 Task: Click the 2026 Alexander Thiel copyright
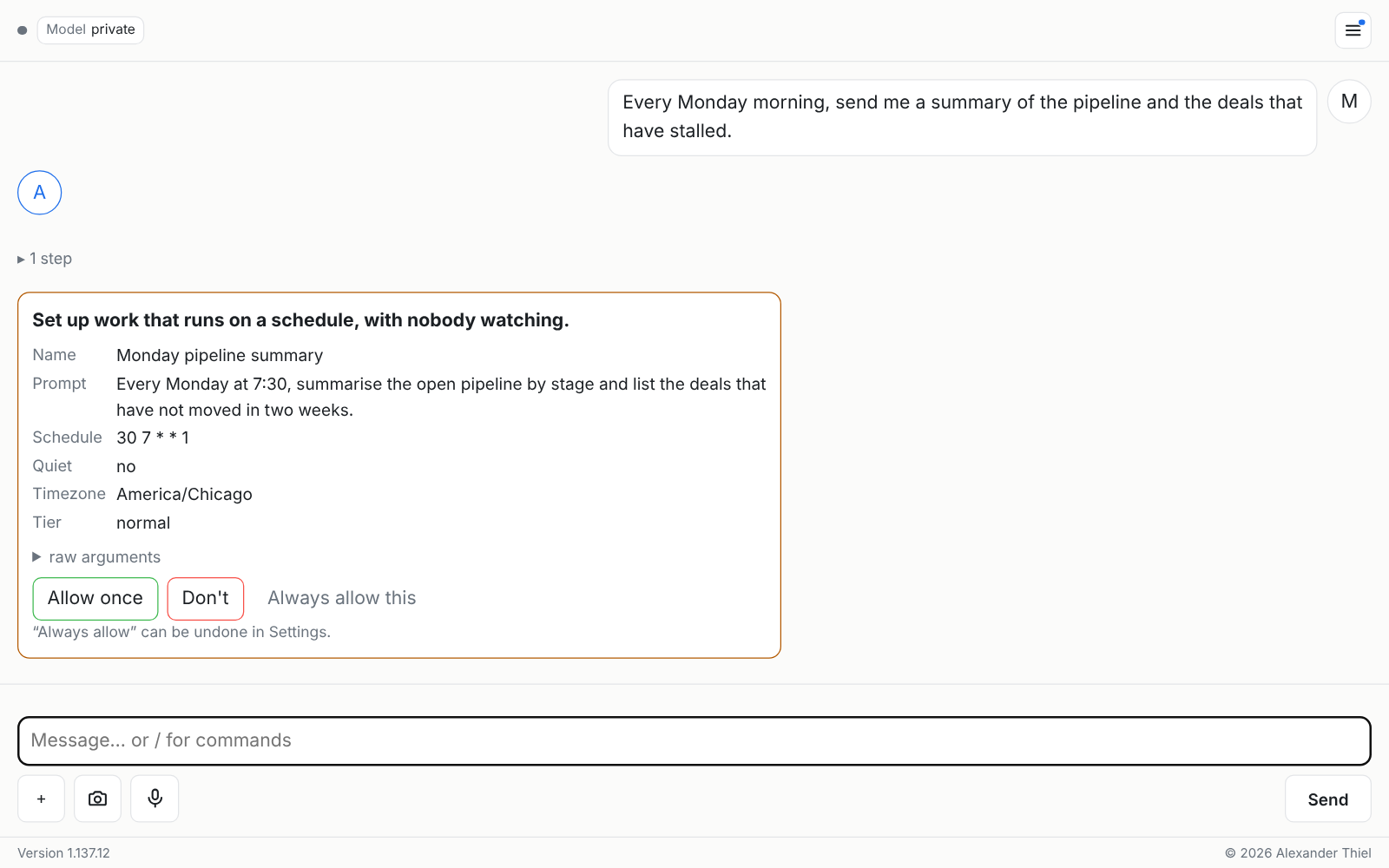(1298, 853)
